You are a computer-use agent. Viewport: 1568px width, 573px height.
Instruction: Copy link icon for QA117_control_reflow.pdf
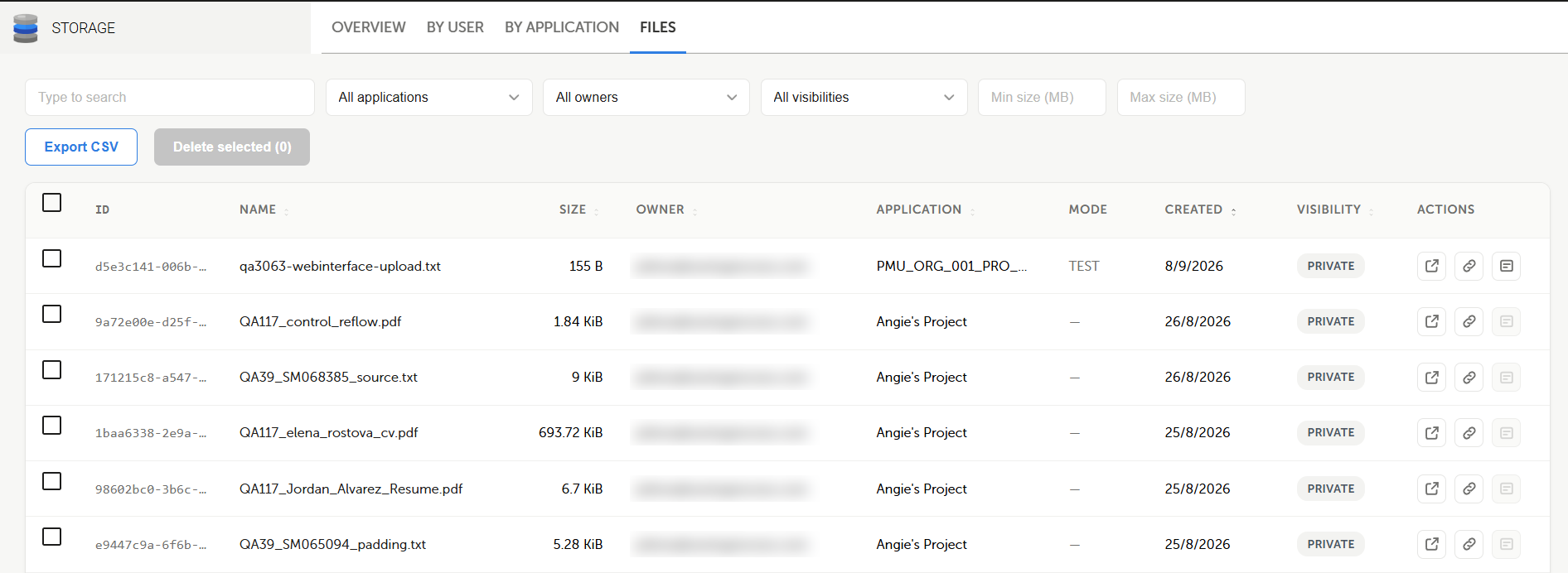point(1469,321)
